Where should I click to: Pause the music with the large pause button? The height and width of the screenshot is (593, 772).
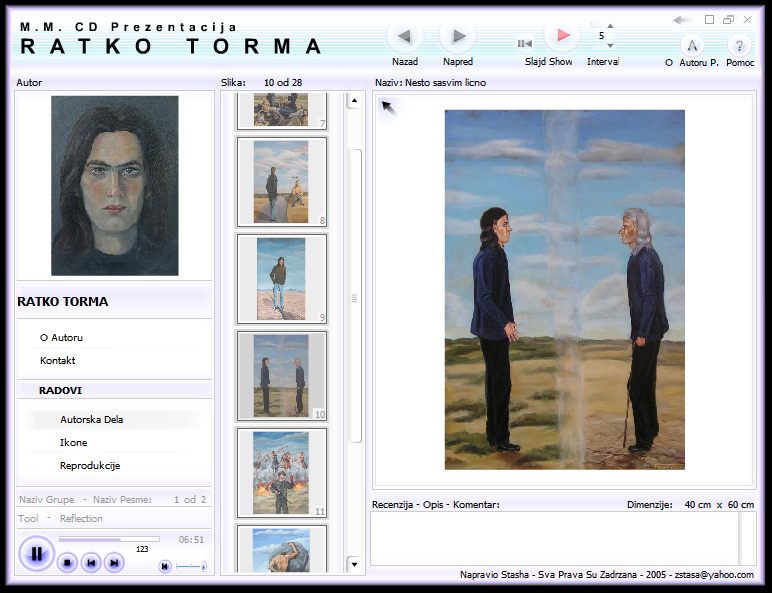coord(36,554)
